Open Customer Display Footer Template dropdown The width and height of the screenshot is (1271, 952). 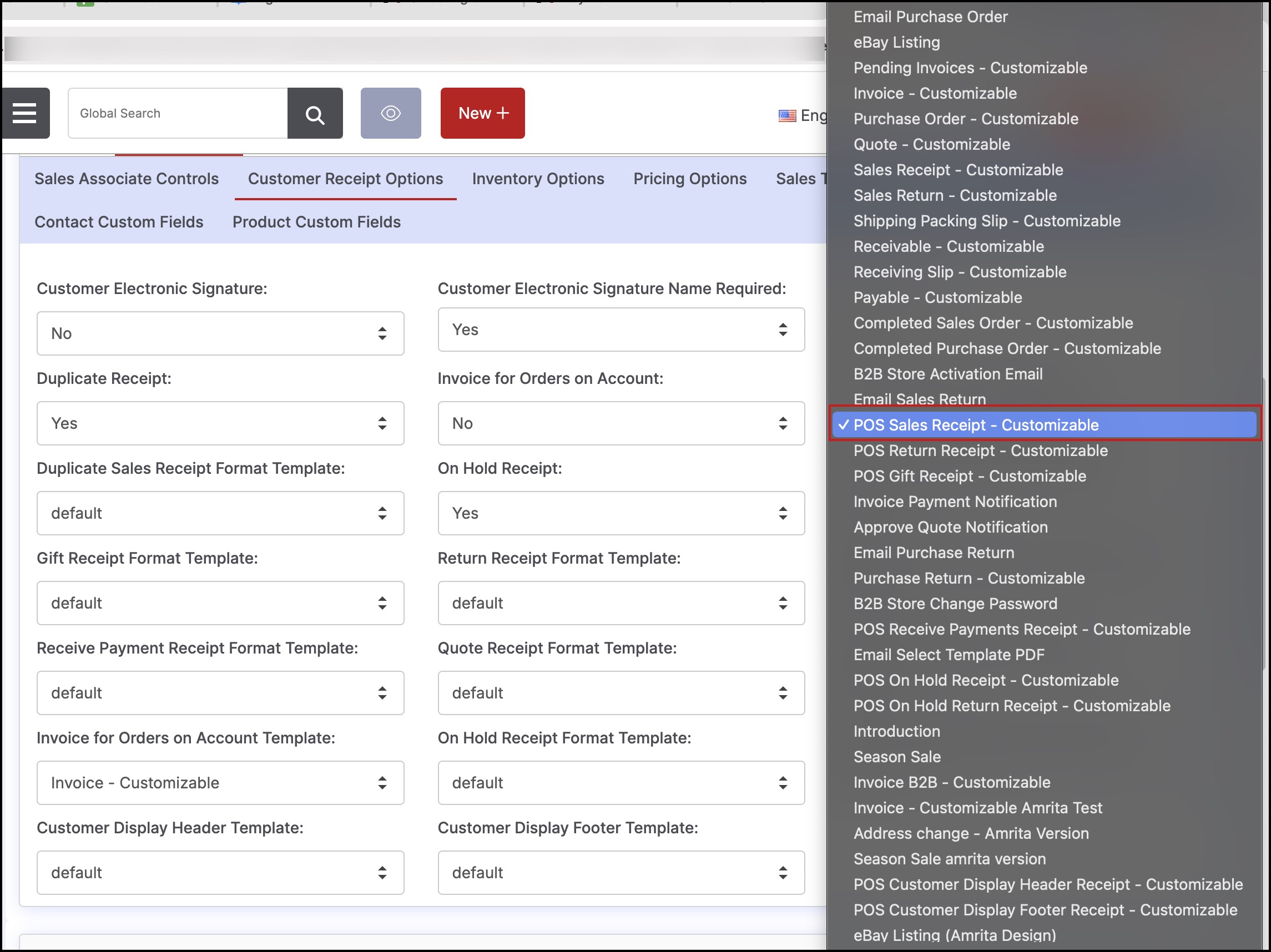621,873
